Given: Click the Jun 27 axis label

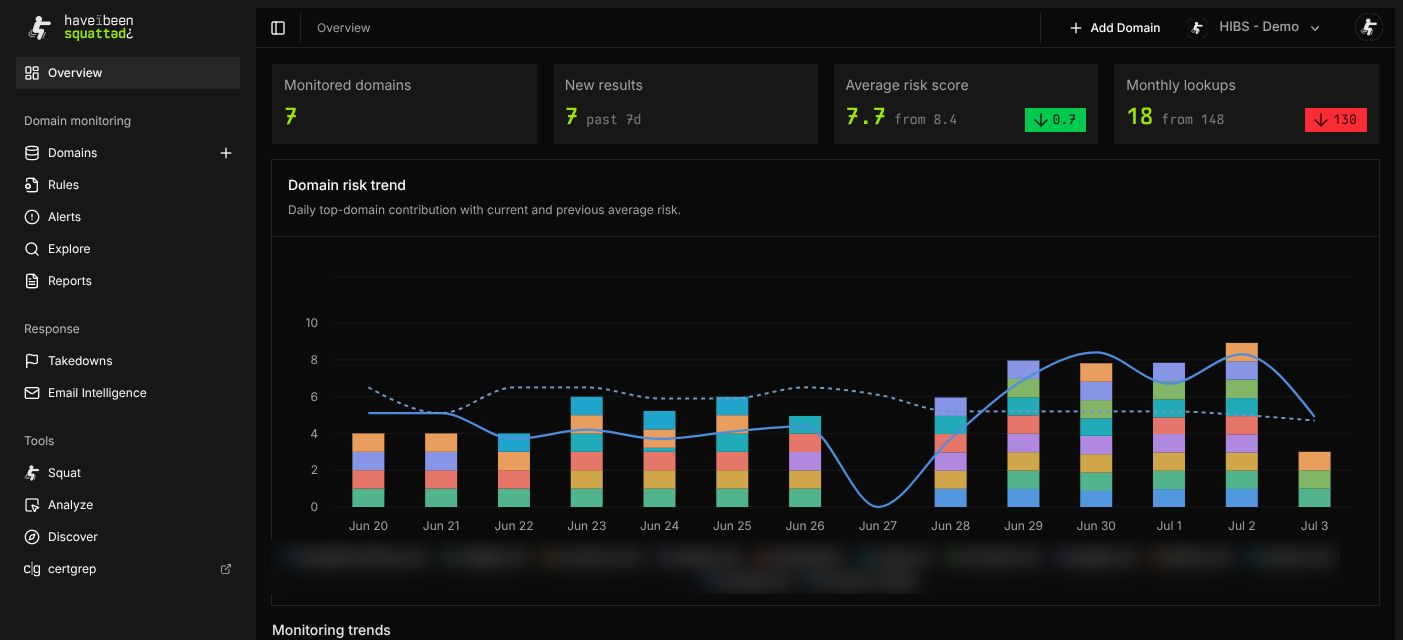Looking at the screenshot, I should tap(877, 526).
